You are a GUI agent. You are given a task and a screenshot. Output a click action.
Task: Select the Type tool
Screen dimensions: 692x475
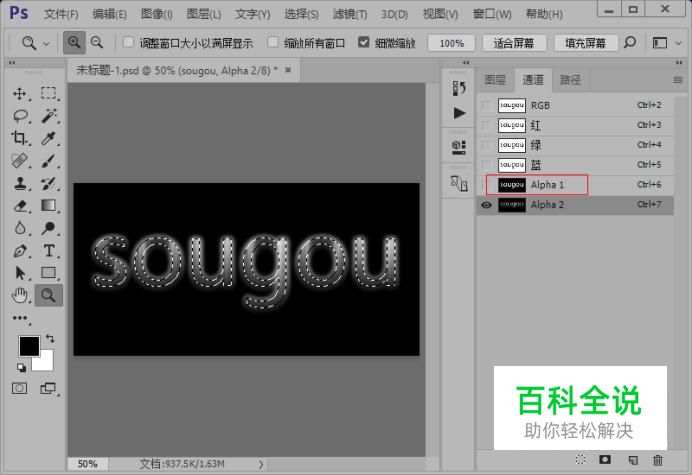coord(49,251)
